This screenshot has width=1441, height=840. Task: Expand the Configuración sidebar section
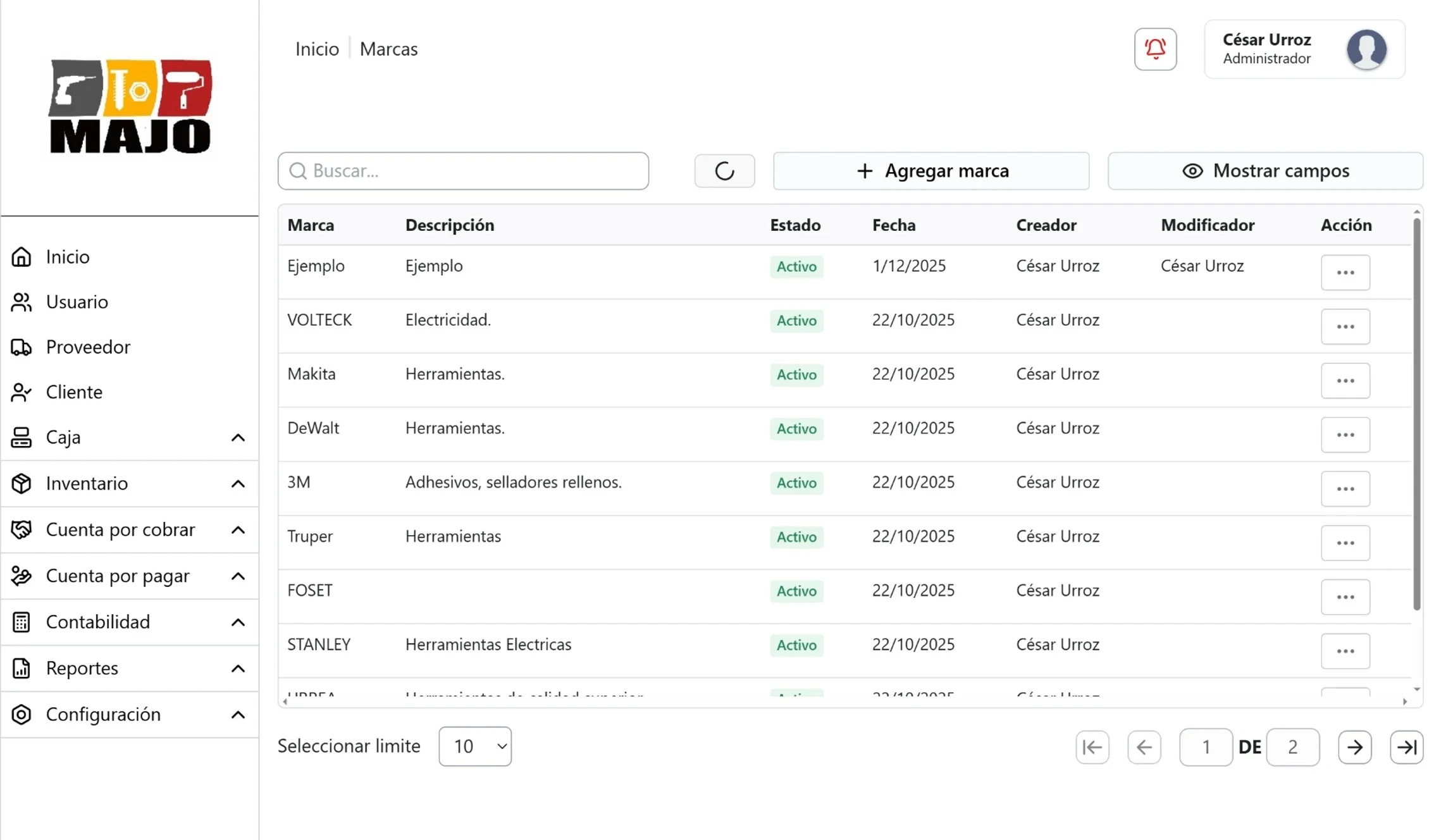[x=129, y=714]
